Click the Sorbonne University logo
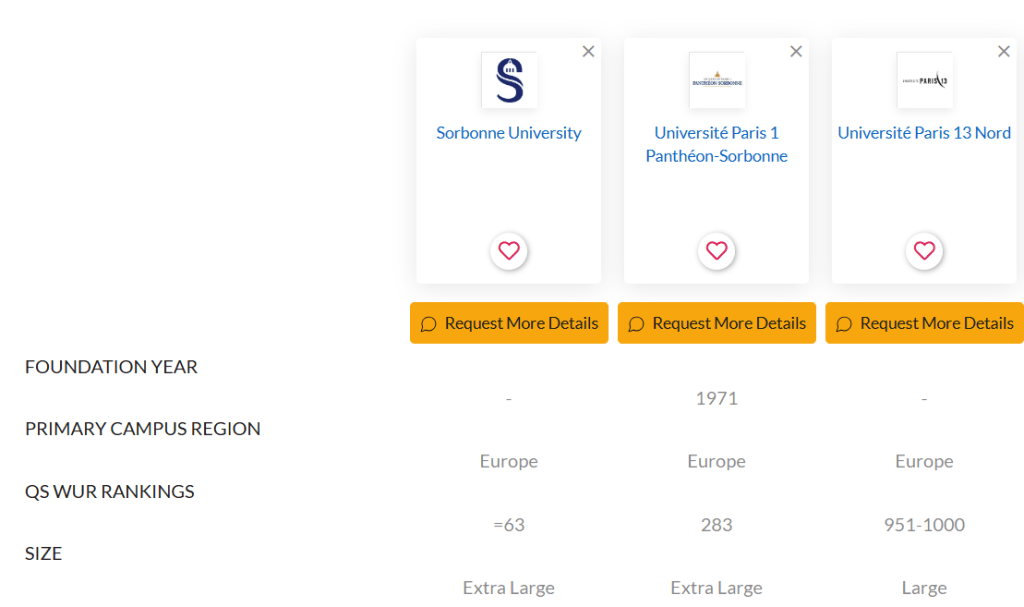Viewport: 1024px width, 607px height. (509, 80)
